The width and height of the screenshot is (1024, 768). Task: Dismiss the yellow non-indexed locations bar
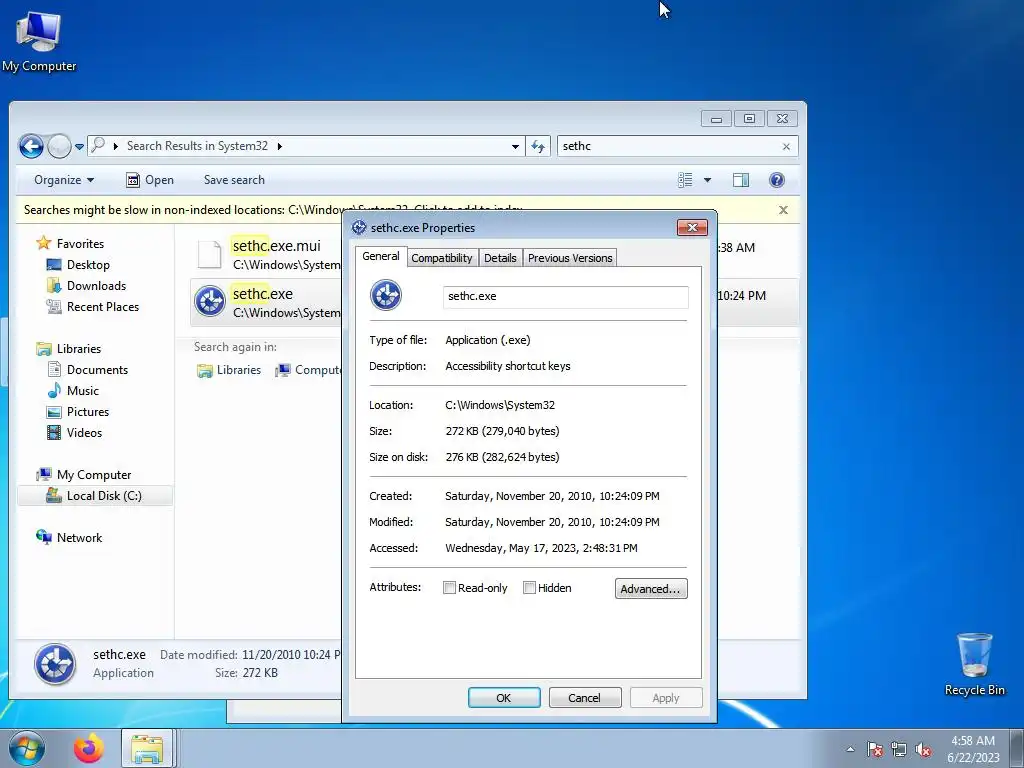coord(783,210)
